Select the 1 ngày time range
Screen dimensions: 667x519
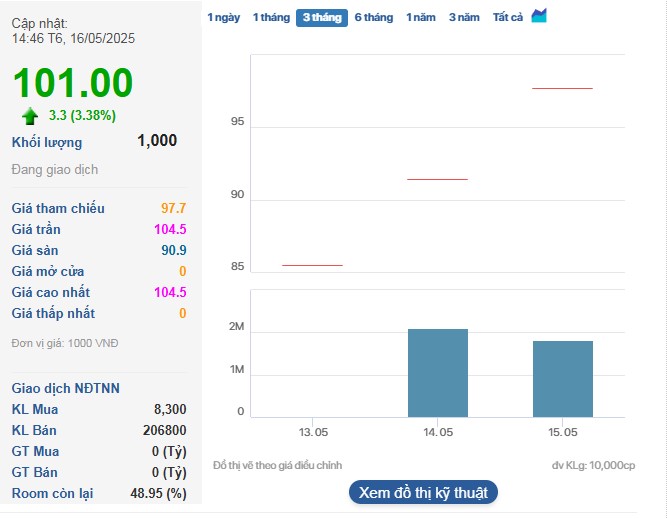(223, 17)
